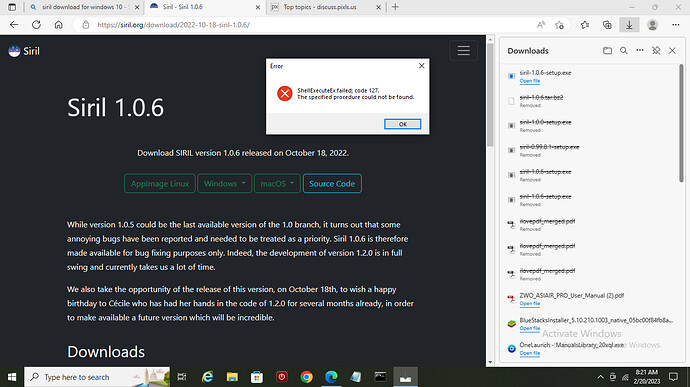Search downloads with magnifier icon
This screenshot has width=690, height=387.
point(624,51)
